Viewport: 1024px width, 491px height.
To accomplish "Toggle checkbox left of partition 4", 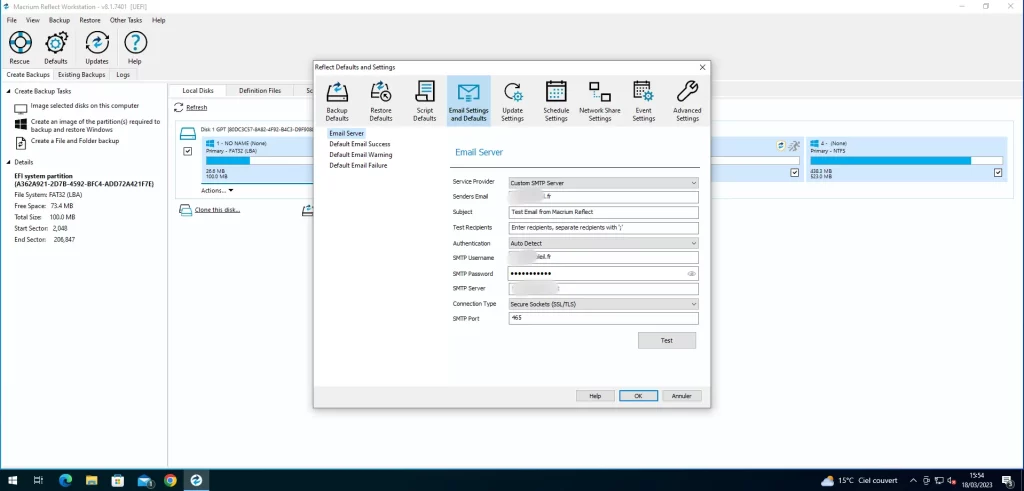I will pyautogui.click(x=795, y=172).
